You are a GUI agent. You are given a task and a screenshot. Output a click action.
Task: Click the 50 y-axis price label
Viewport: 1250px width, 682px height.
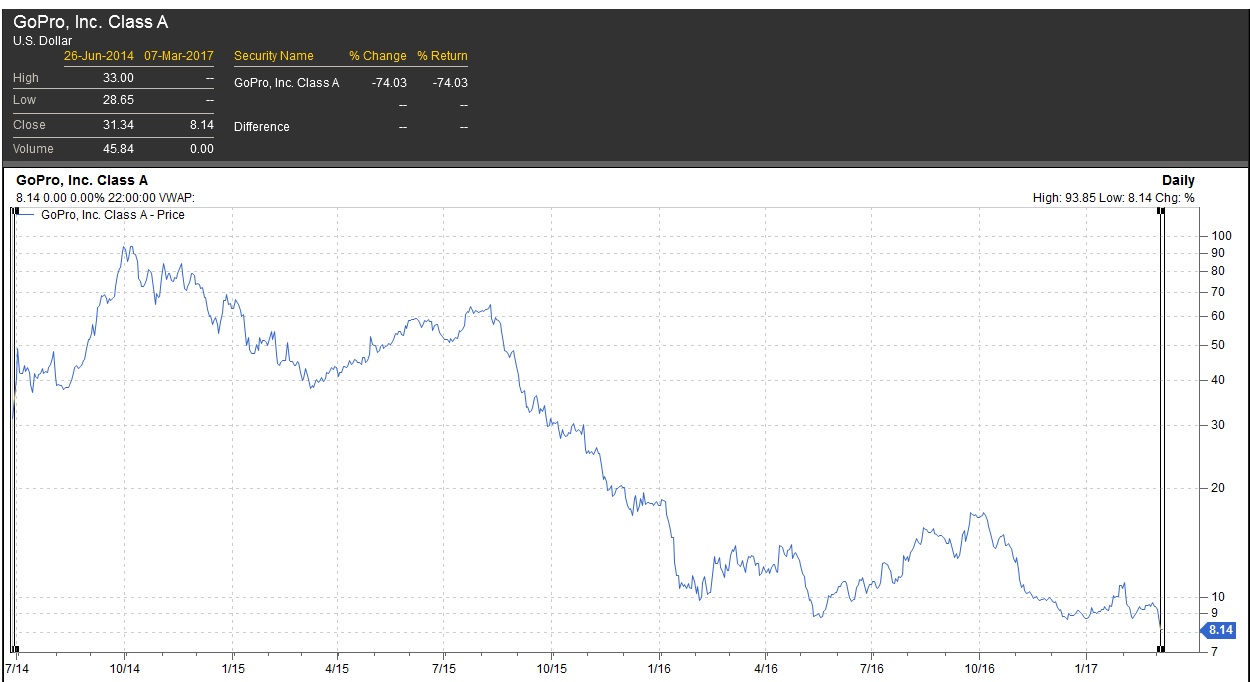[1217, 345]
